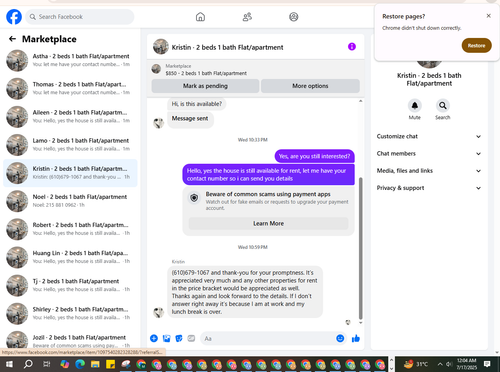
Task: Open Friends icon in top navigation
Action: [247, 17]
